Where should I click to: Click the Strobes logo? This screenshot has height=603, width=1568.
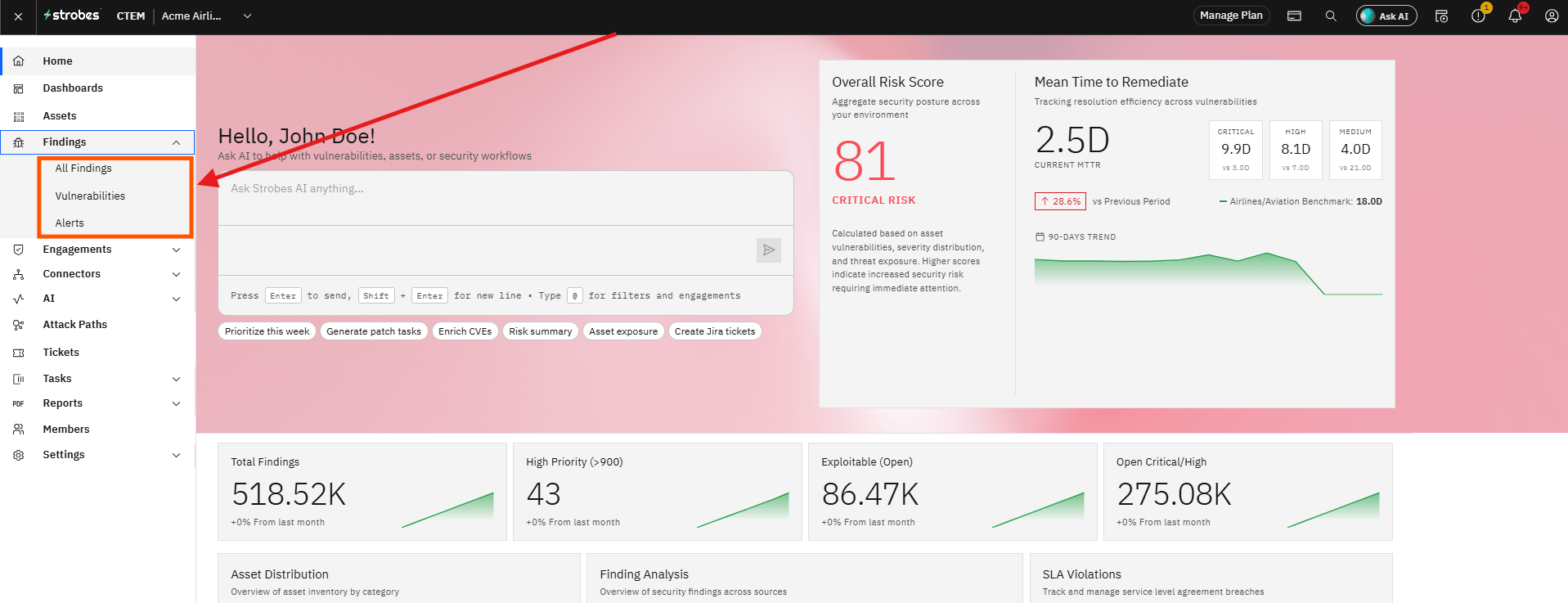(x=71, y=16)
